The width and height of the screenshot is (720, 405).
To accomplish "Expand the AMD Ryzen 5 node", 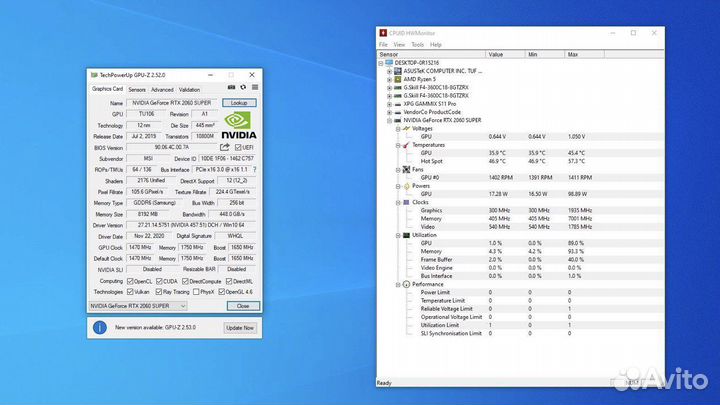I will tap(389, 79).
